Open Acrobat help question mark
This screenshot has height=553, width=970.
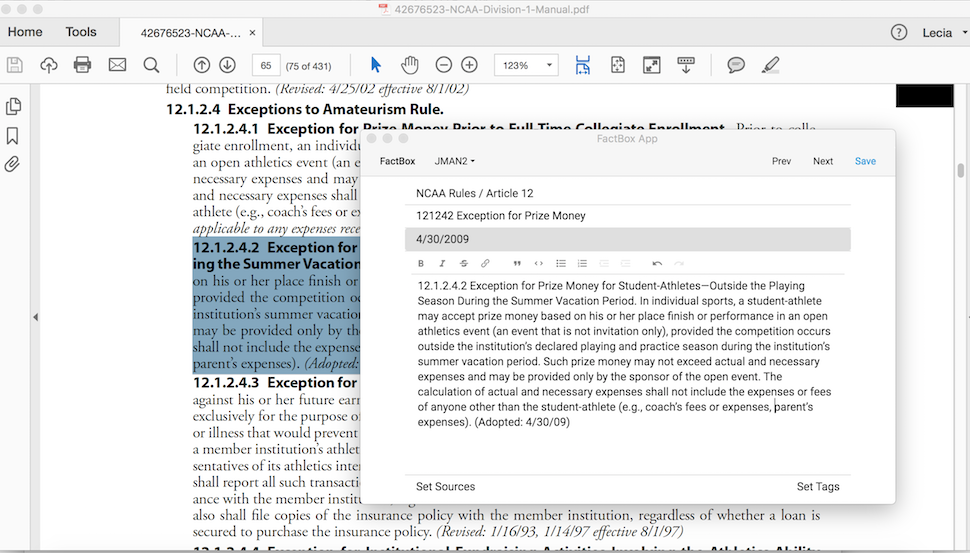(899, 32)
